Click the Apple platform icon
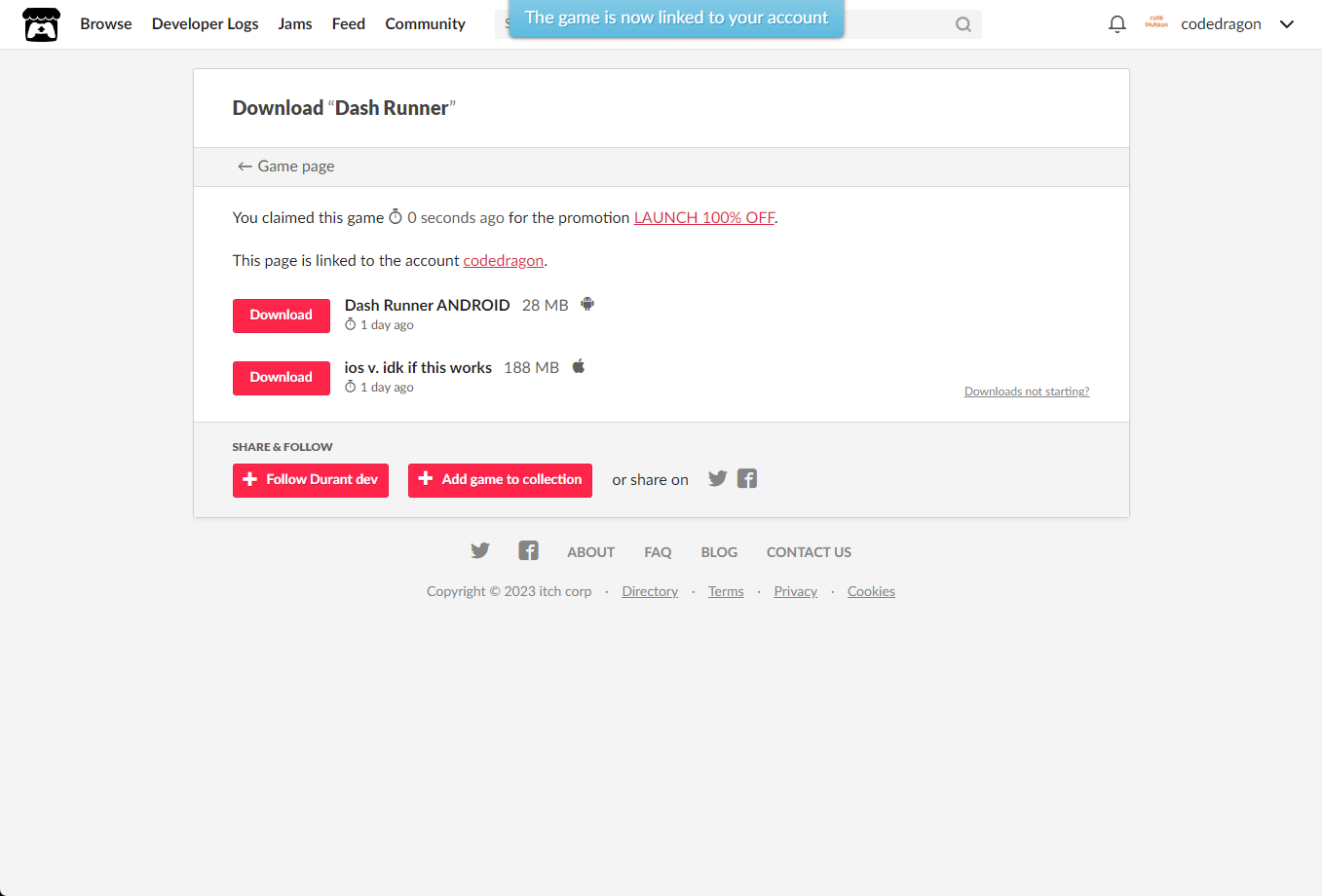This screenshot has width=1322, height=896. 579,366
